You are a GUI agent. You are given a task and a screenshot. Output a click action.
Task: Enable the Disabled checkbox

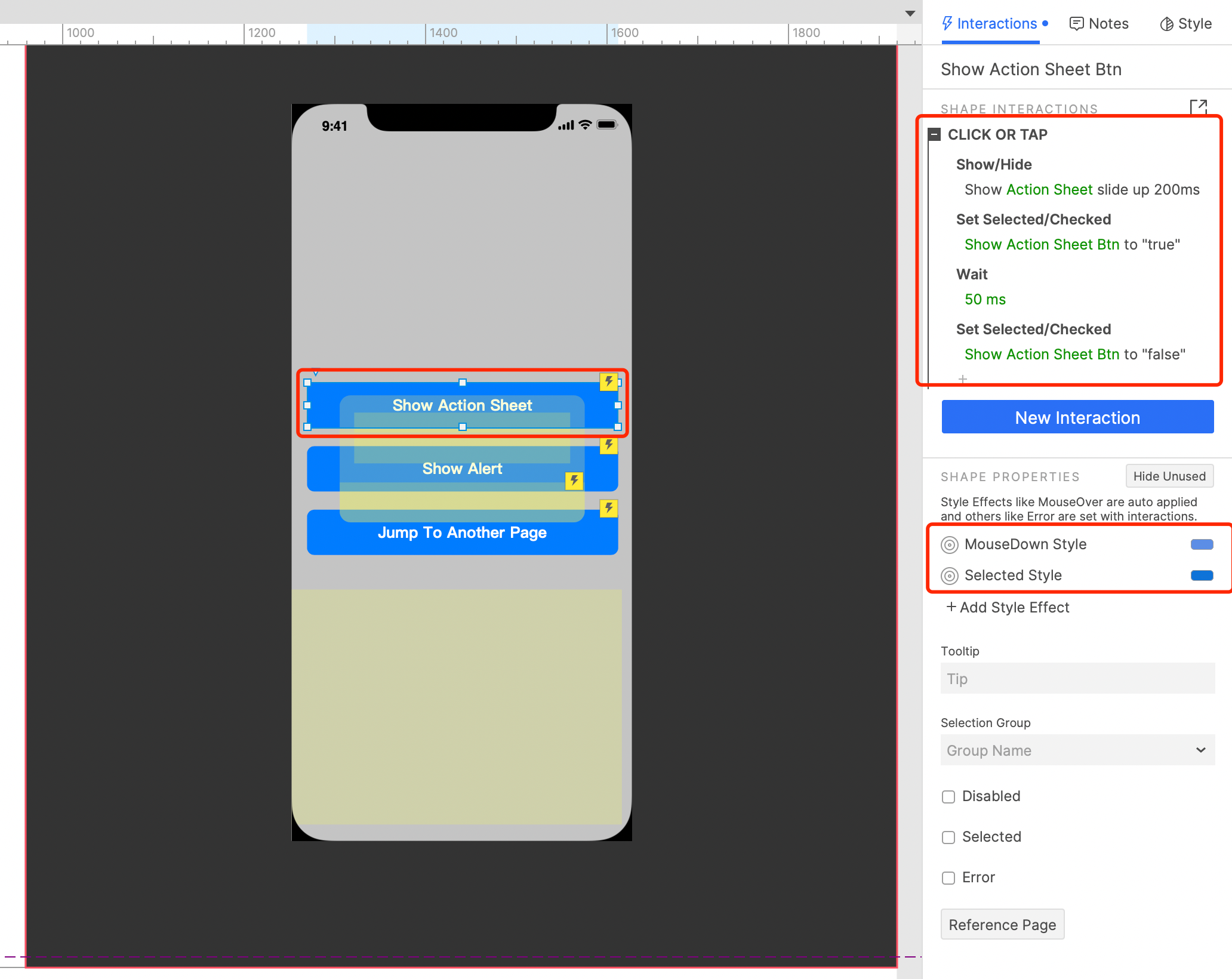948,797
